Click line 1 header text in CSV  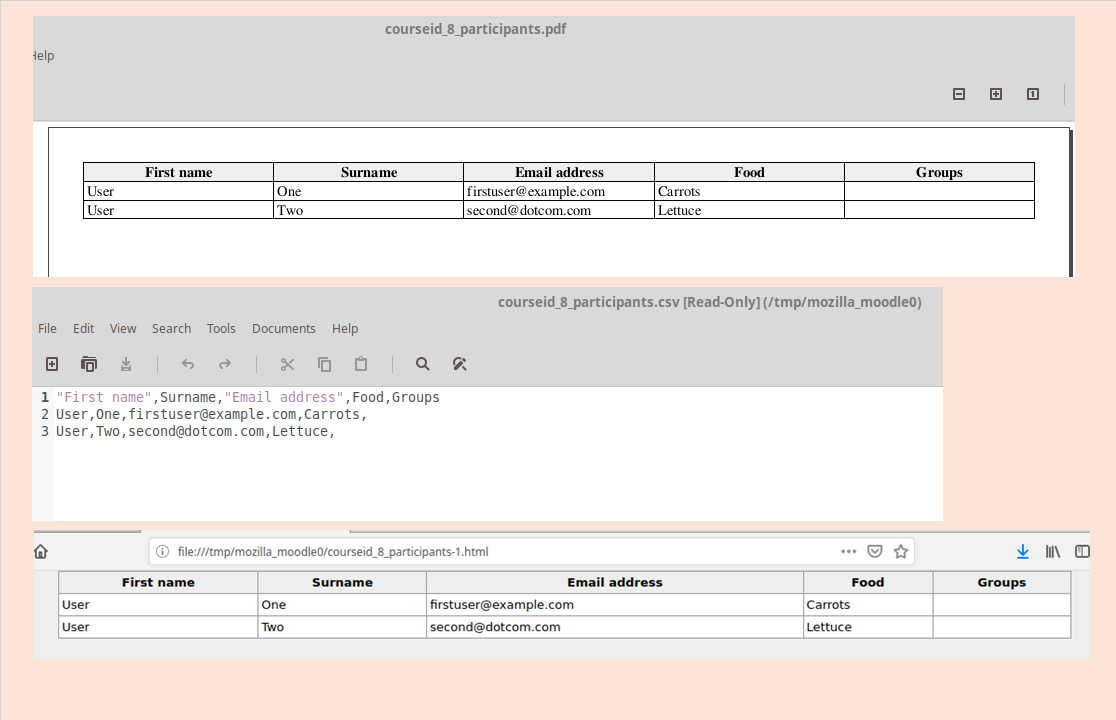coord(248,397)
